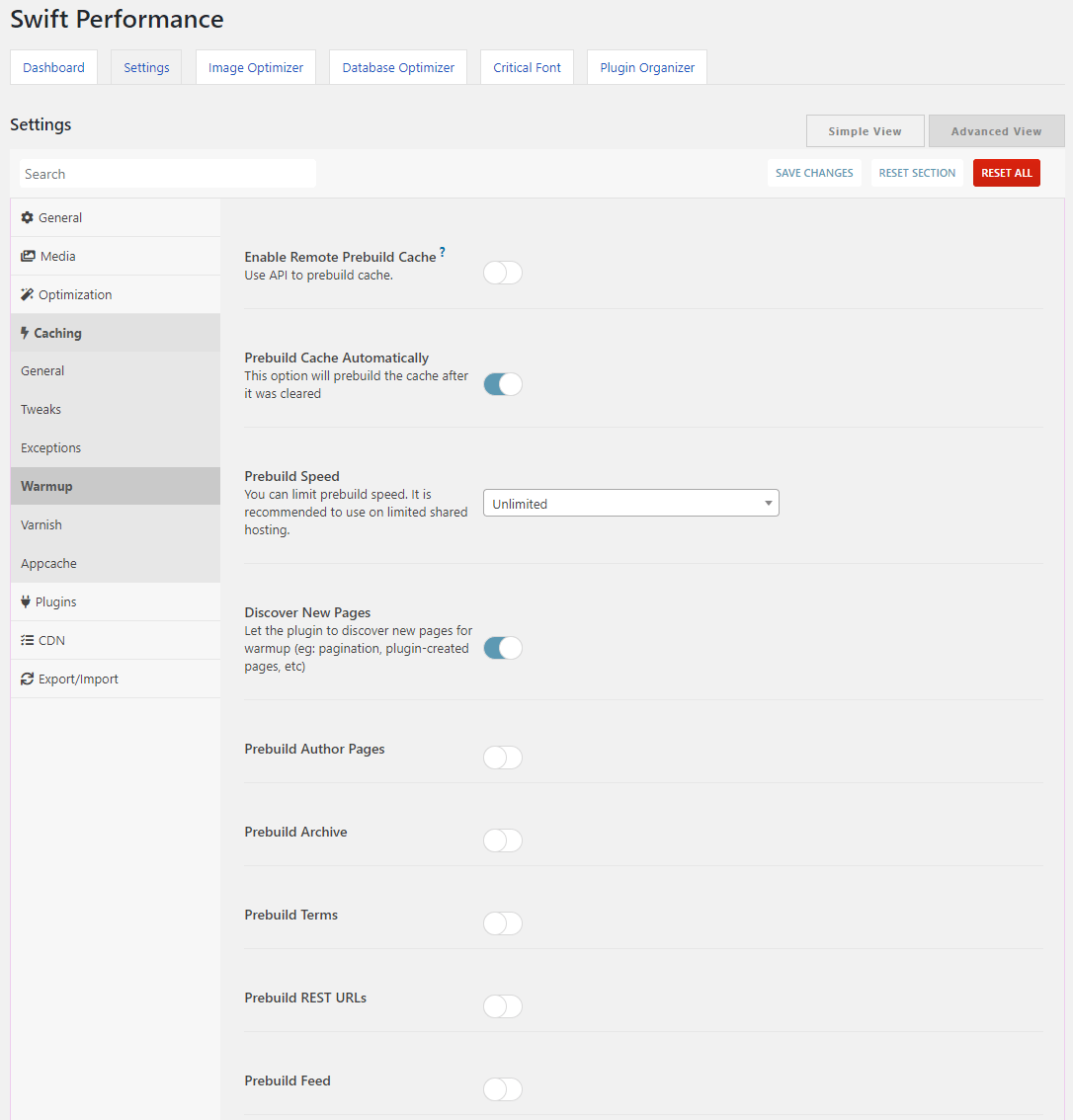The image size is (1073, 1120).
Task: Click the 'Enable Remote Prebuild Cache' label
Action: (340, 257)
